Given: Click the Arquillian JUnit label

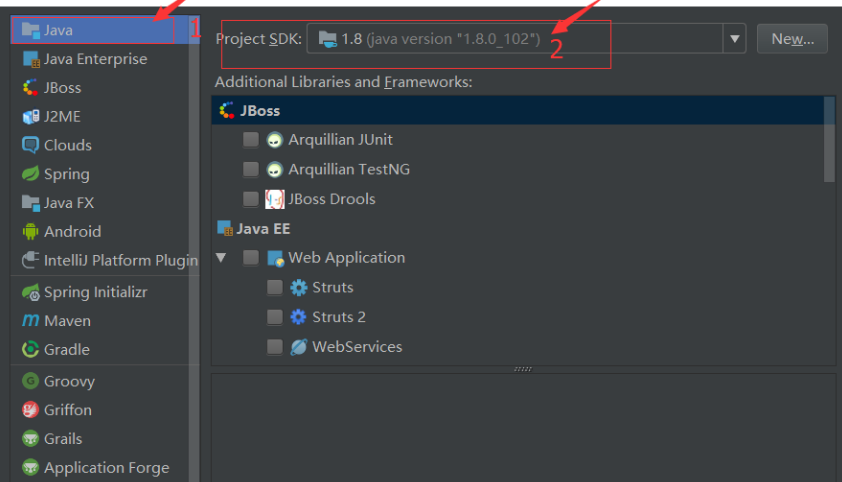Looking at the screenshot, I should point(340,140).
